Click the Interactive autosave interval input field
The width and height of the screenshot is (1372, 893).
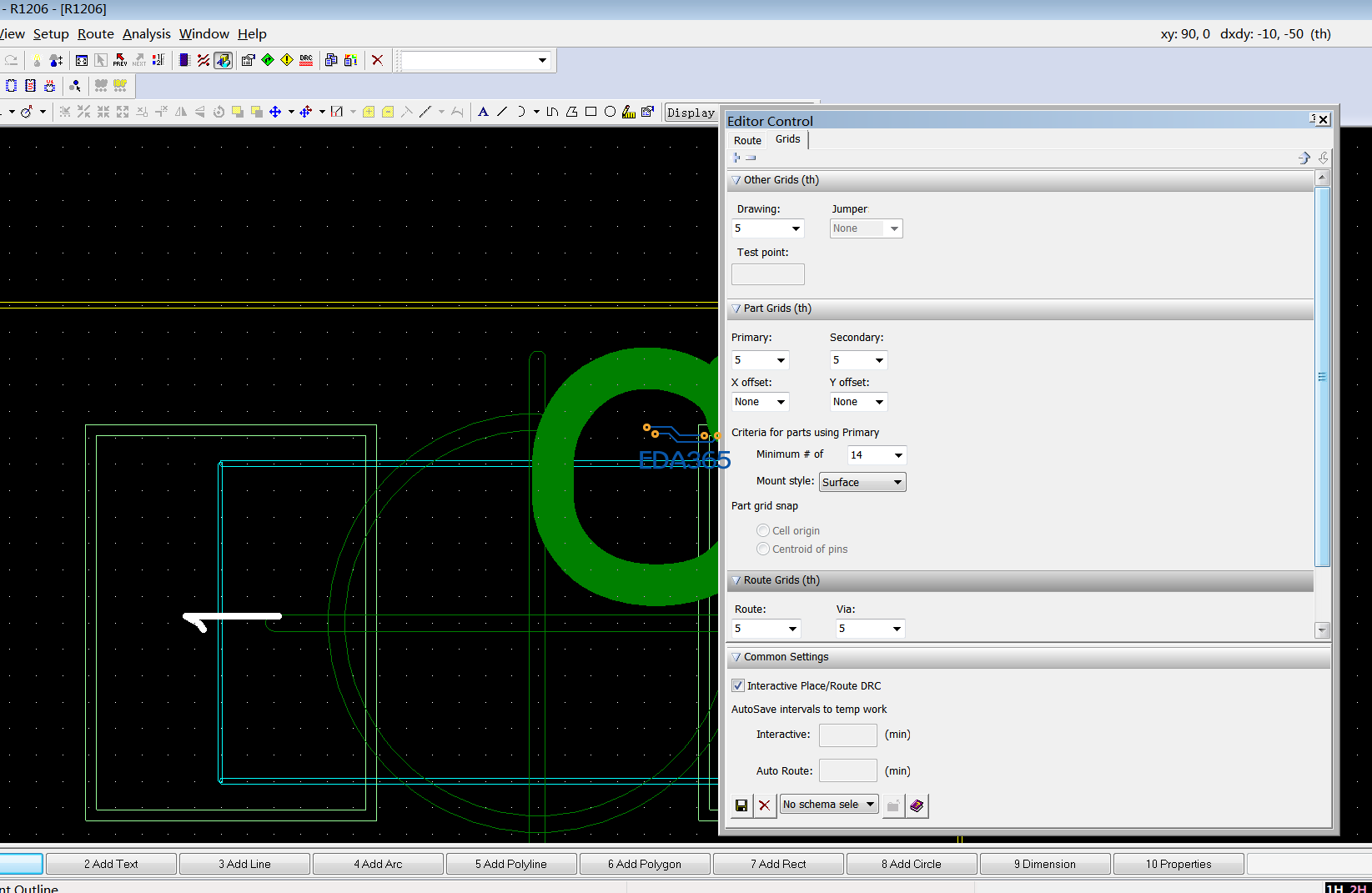(847, 735)
